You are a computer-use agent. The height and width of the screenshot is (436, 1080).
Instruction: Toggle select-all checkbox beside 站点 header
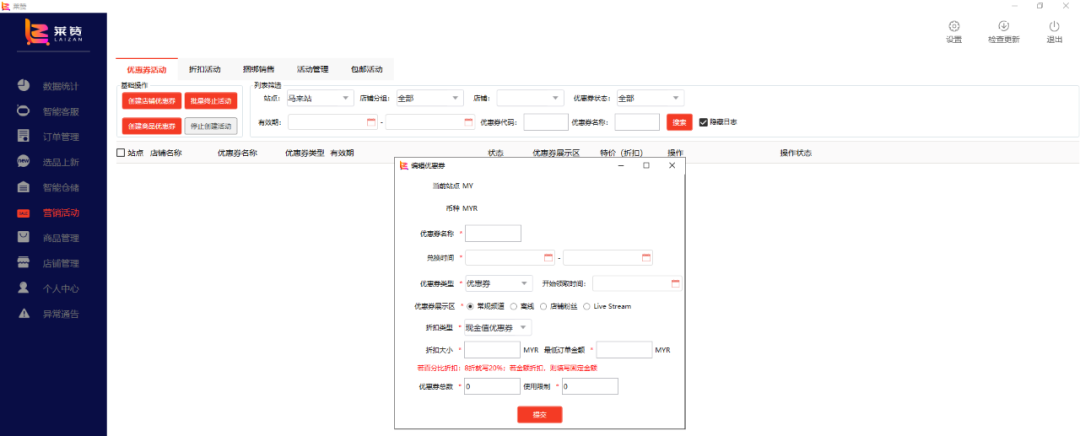[121, 153]
